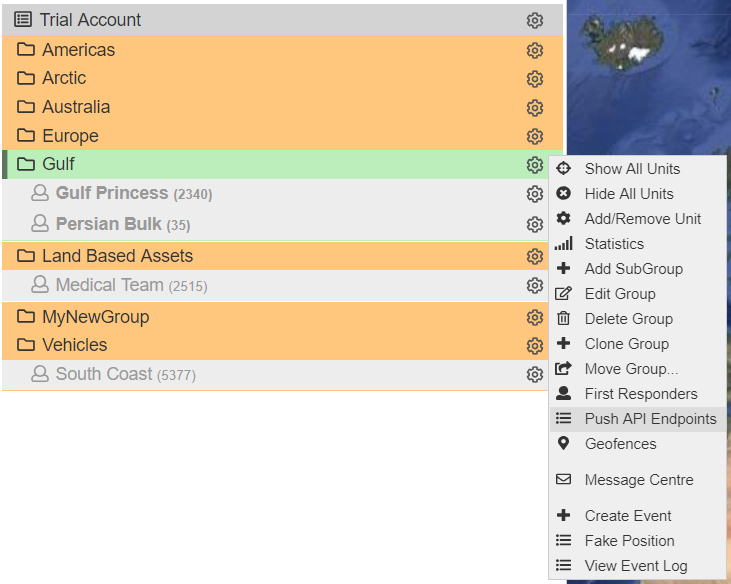The image size is (731, 584).
Task: Choose Edit Group from the menu
Action: click(638, 294)
